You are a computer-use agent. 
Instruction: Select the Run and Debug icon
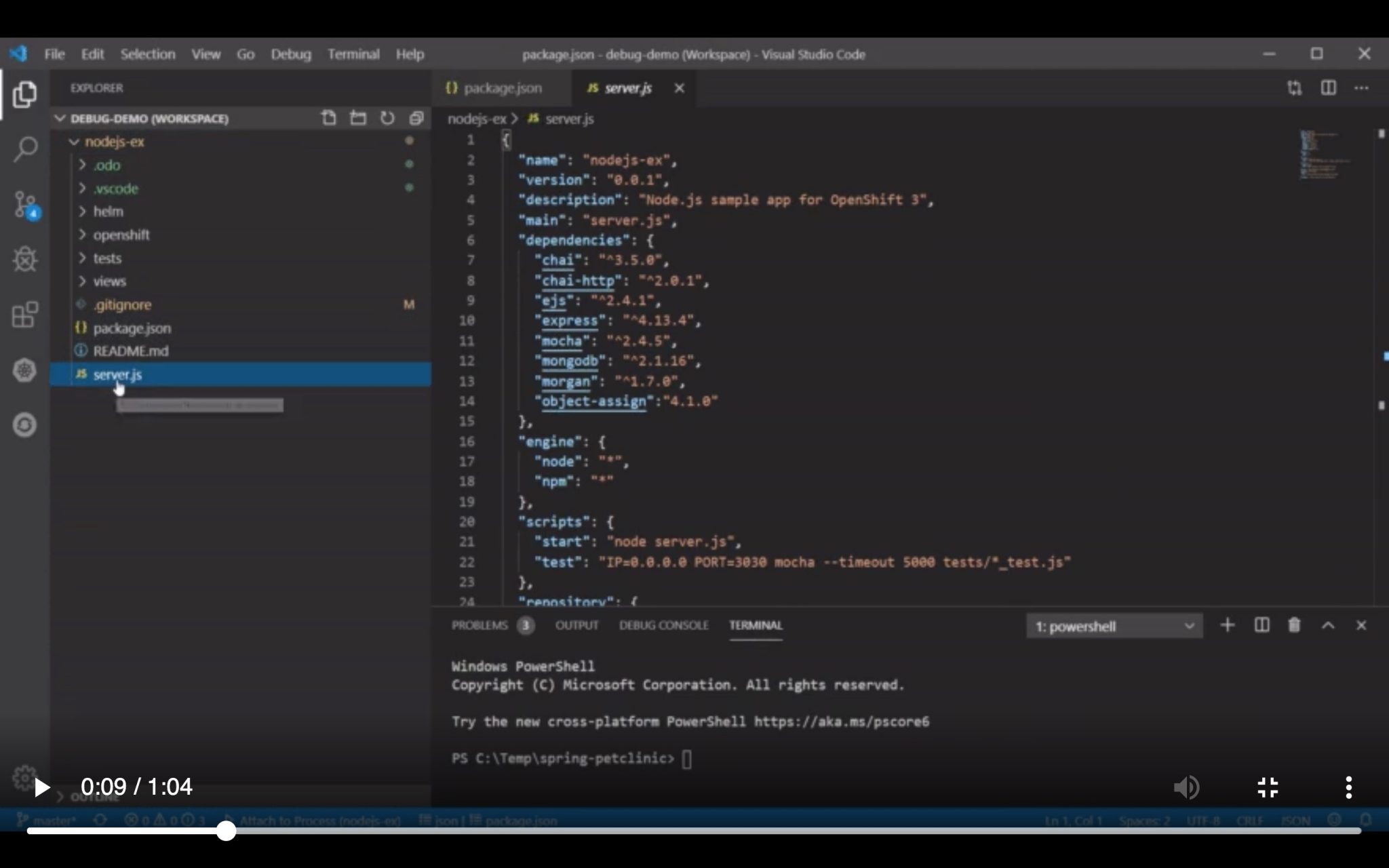(x=24, y=259)
